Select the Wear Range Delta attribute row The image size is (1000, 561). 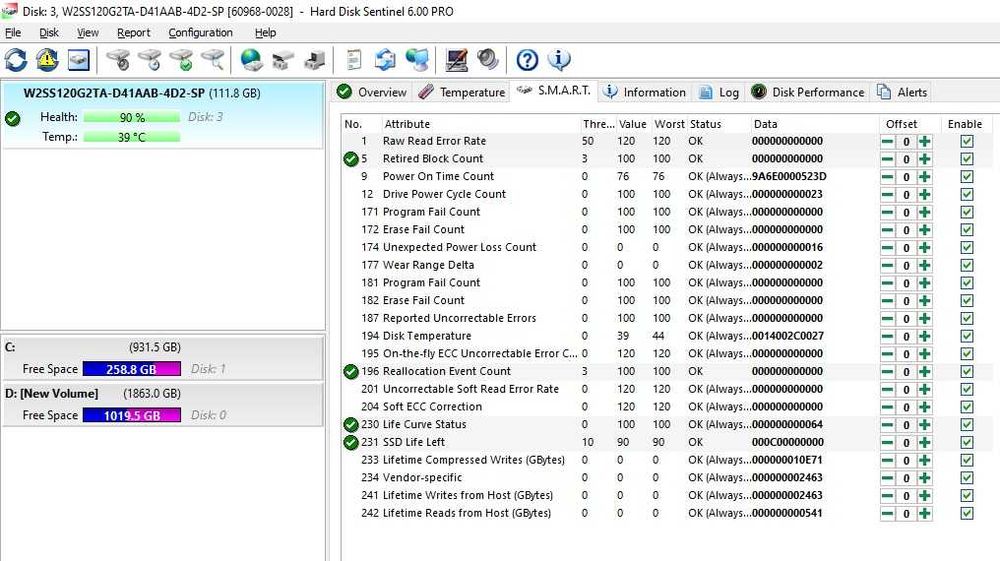click(666, 265)
